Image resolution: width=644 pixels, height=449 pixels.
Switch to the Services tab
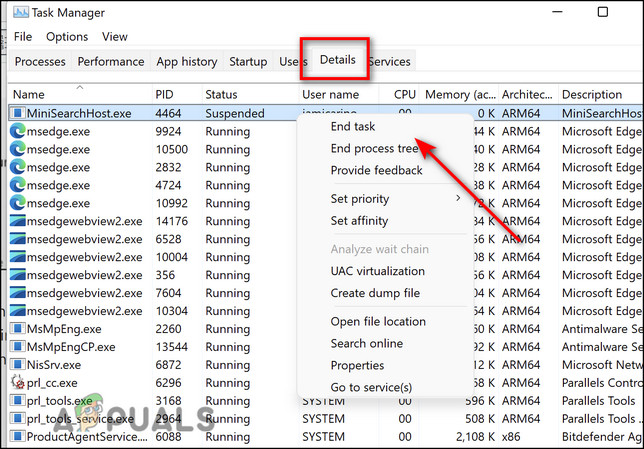pos(390,62)
